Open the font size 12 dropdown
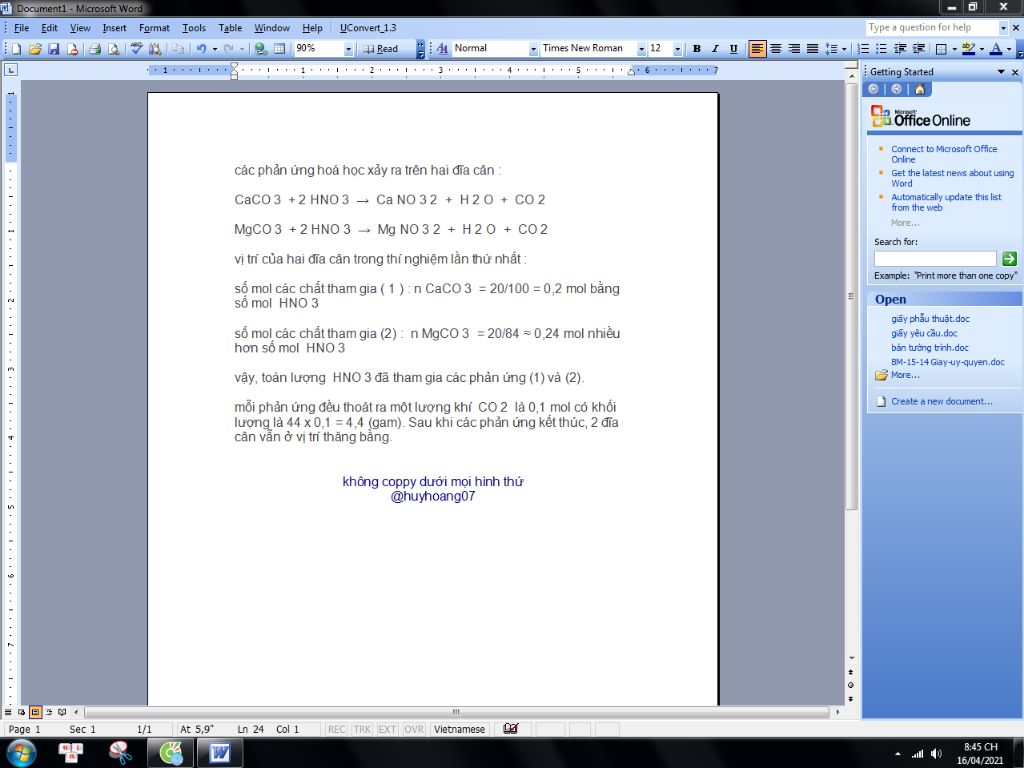Viewport: 1024px width, 768px height. pyautogui.click(x=677, y=49)
